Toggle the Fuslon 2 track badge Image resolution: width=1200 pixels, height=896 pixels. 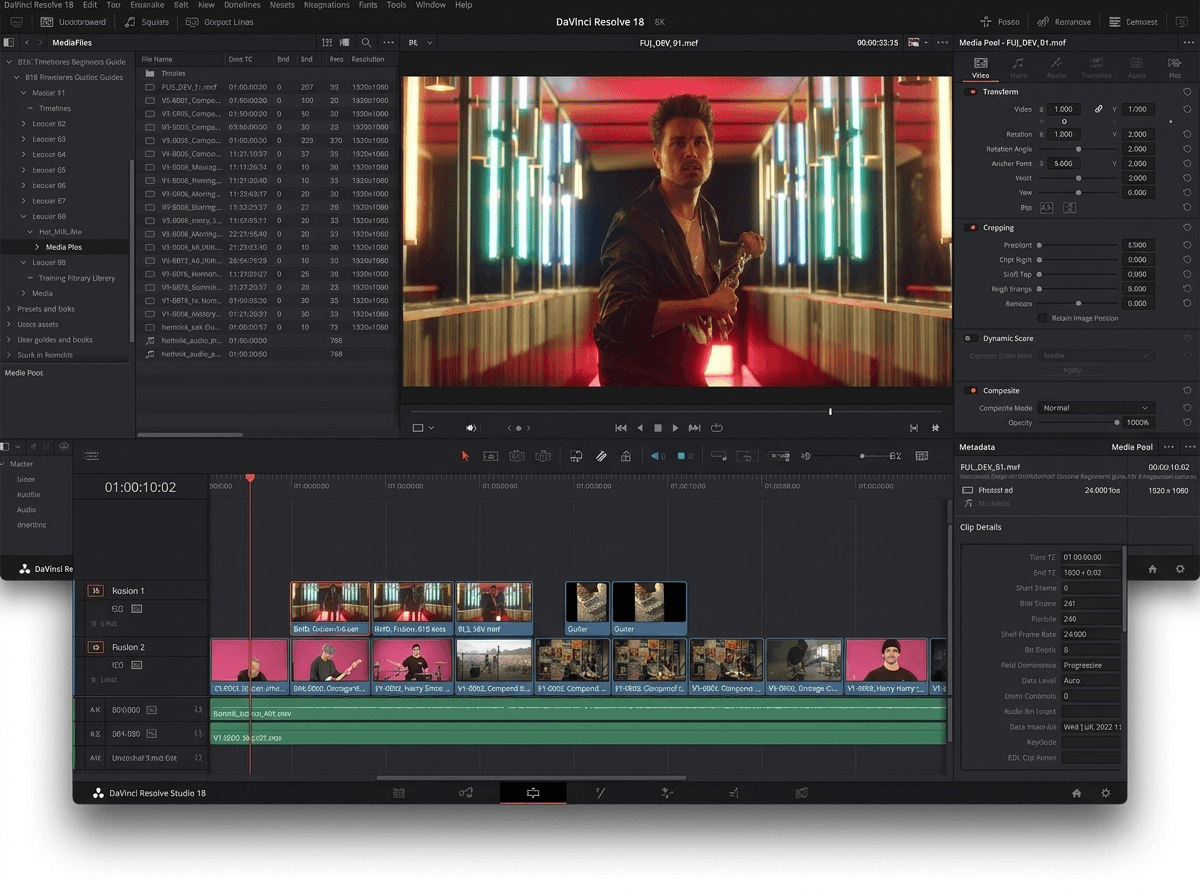coord(96,647)
